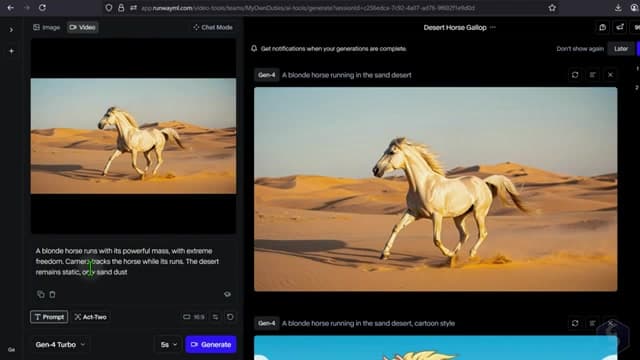Switch to the Image tab
Image resolution: width=640 pixels, height=360 pixels.
click(47, 27)
